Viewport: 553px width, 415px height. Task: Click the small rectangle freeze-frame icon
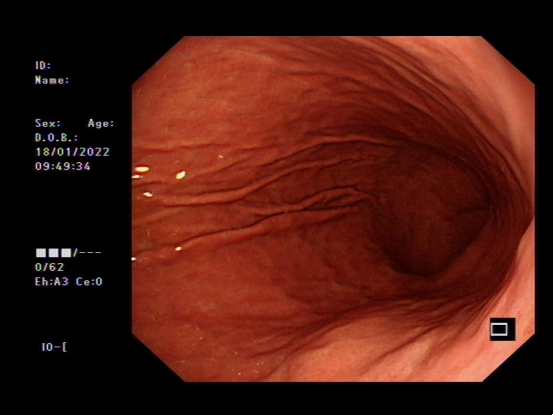(x=502, y=329)
